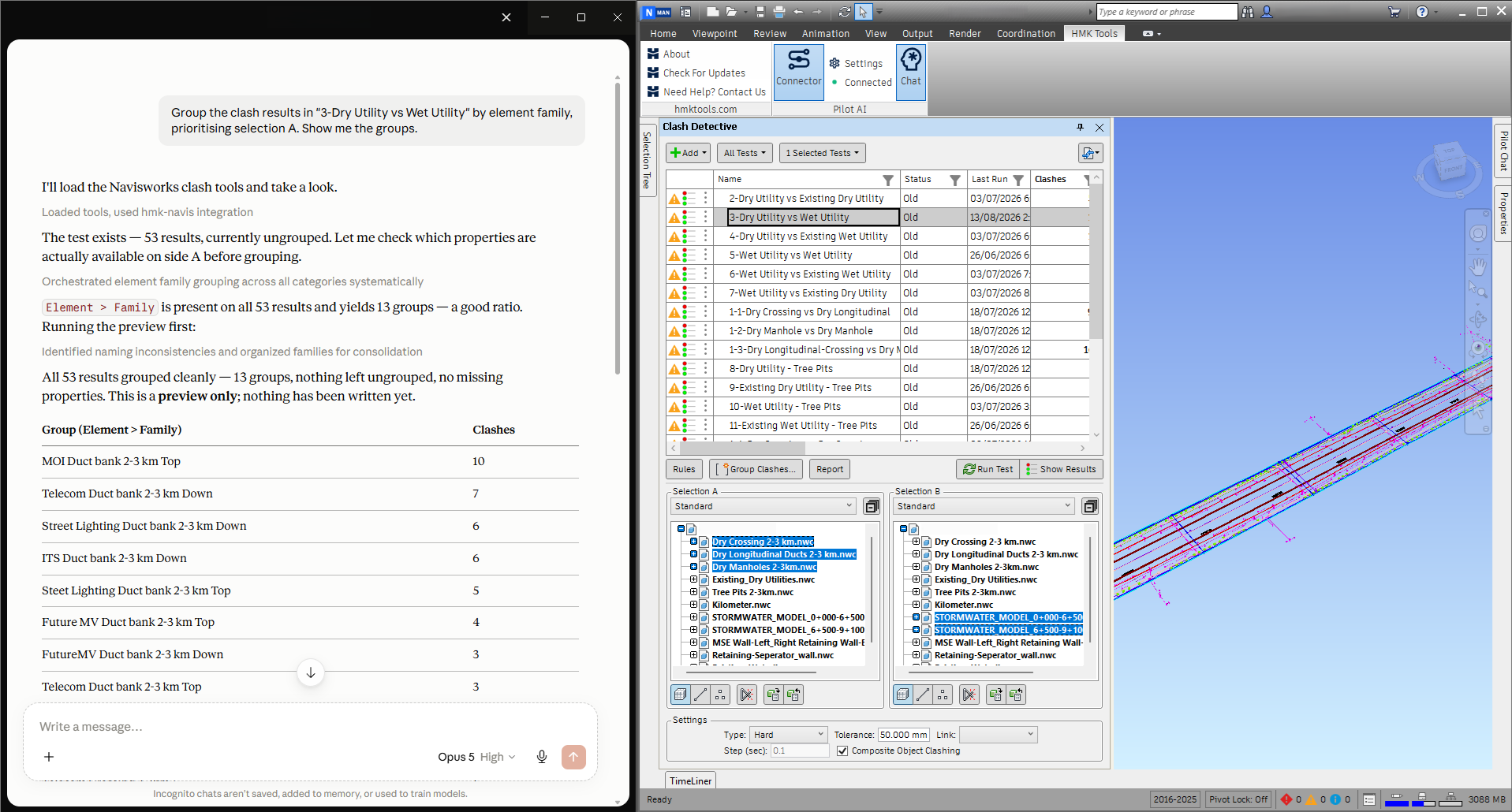Click the Save icon in quick access toolbar
Image resolution: width=1512 pixels, height=812 pixels.
(760, 12)
